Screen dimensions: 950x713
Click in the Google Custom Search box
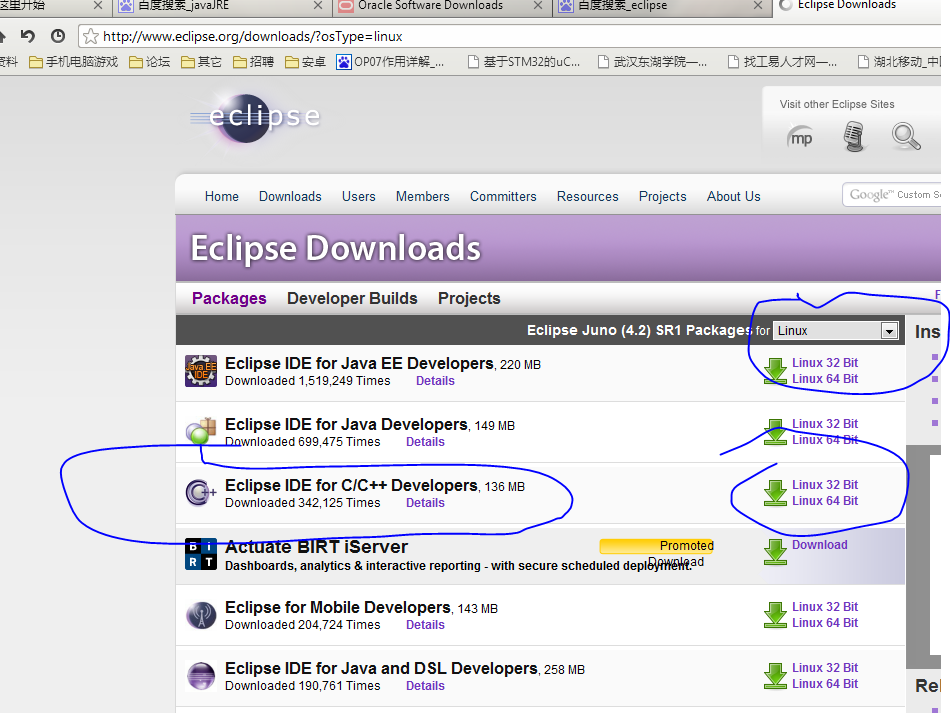(x=892, y=194)
